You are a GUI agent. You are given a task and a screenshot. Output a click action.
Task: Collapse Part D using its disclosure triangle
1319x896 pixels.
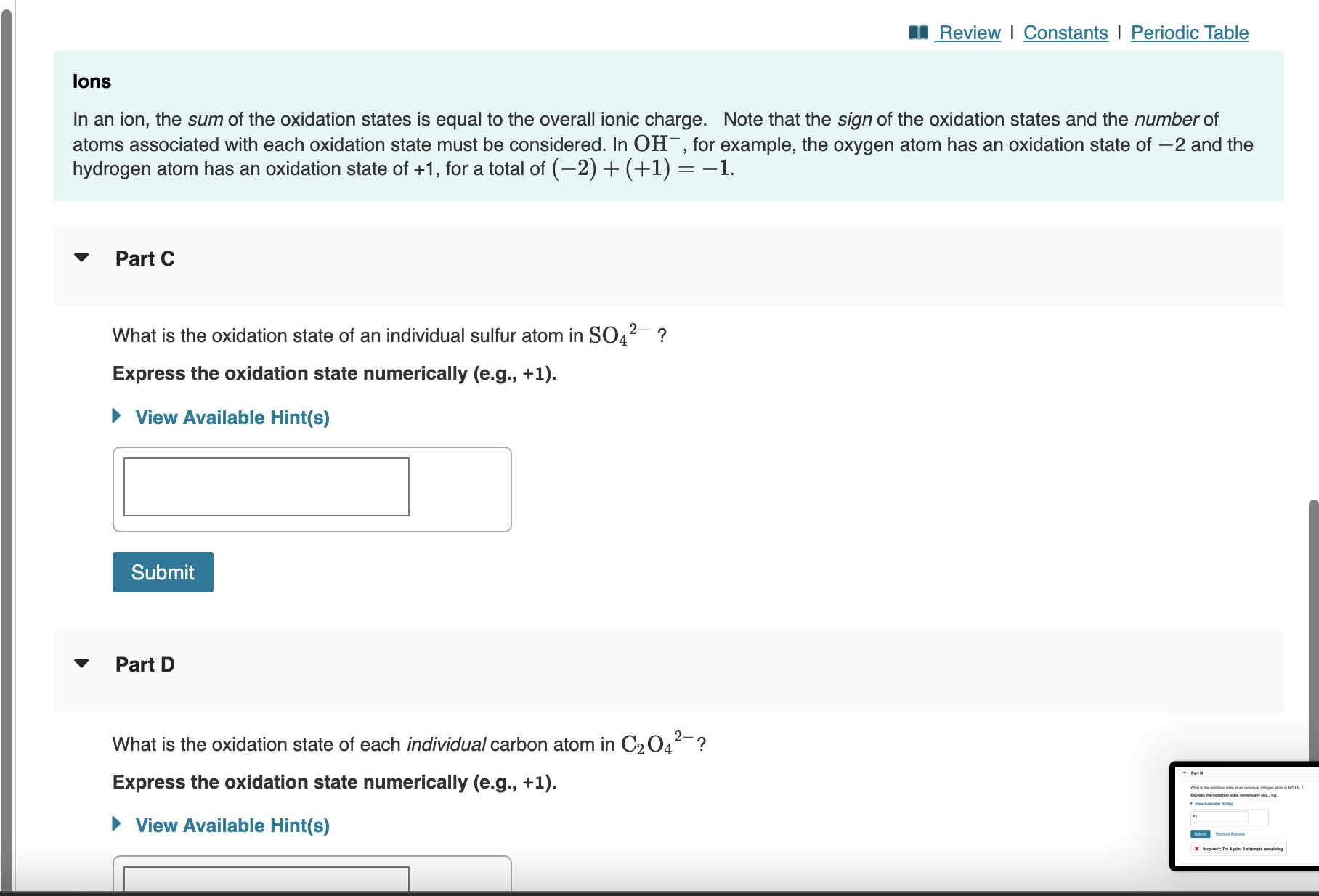[x=82, y=664]
